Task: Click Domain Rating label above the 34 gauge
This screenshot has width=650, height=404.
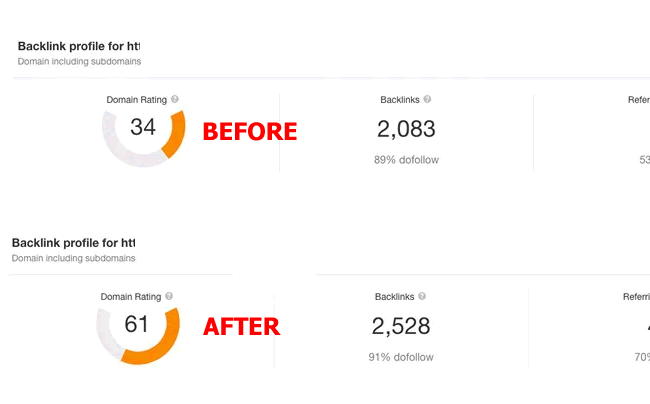Action: pos(137,100)
